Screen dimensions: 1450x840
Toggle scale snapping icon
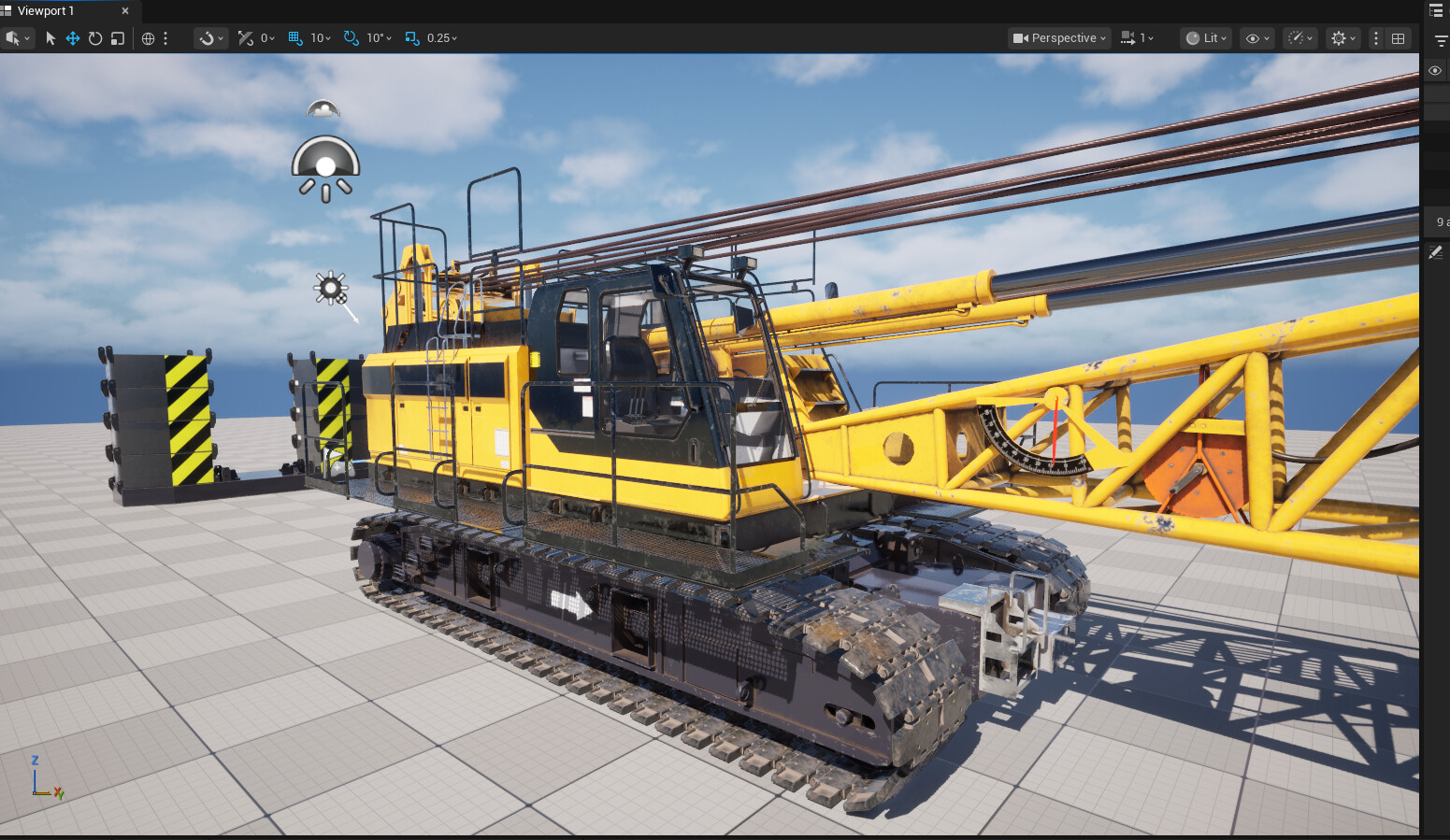(x=411, y=38)
